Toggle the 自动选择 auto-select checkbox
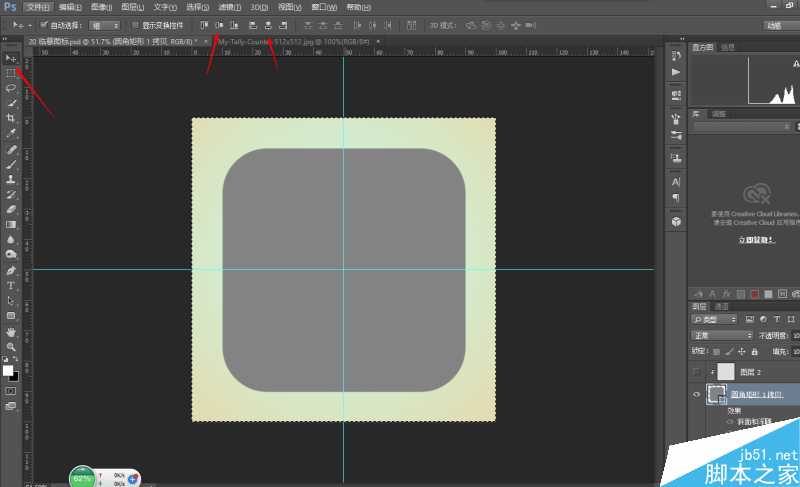This screenshot has width=800, height=487. pos(46,25)
